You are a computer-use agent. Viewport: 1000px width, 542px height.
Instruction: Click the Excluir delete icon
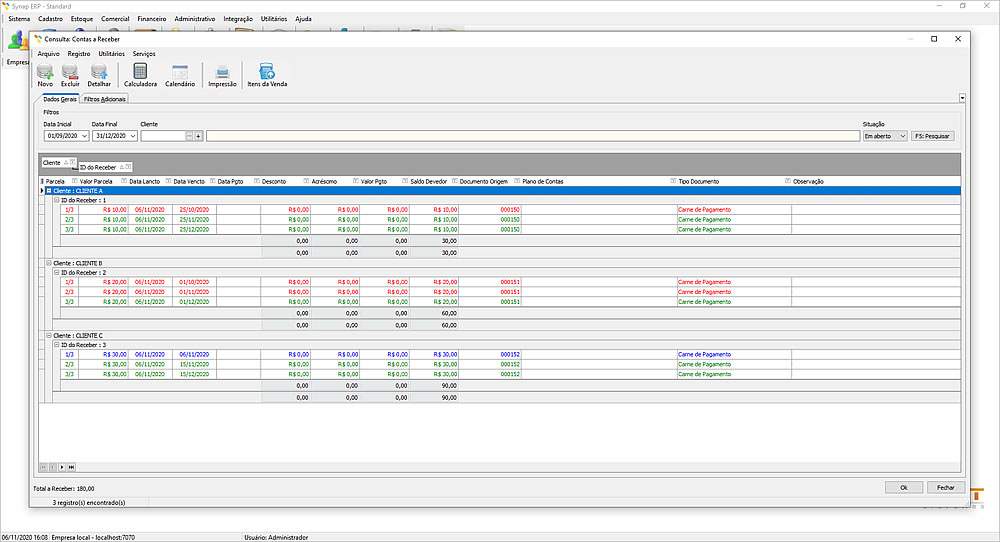(x=70, y=74)
